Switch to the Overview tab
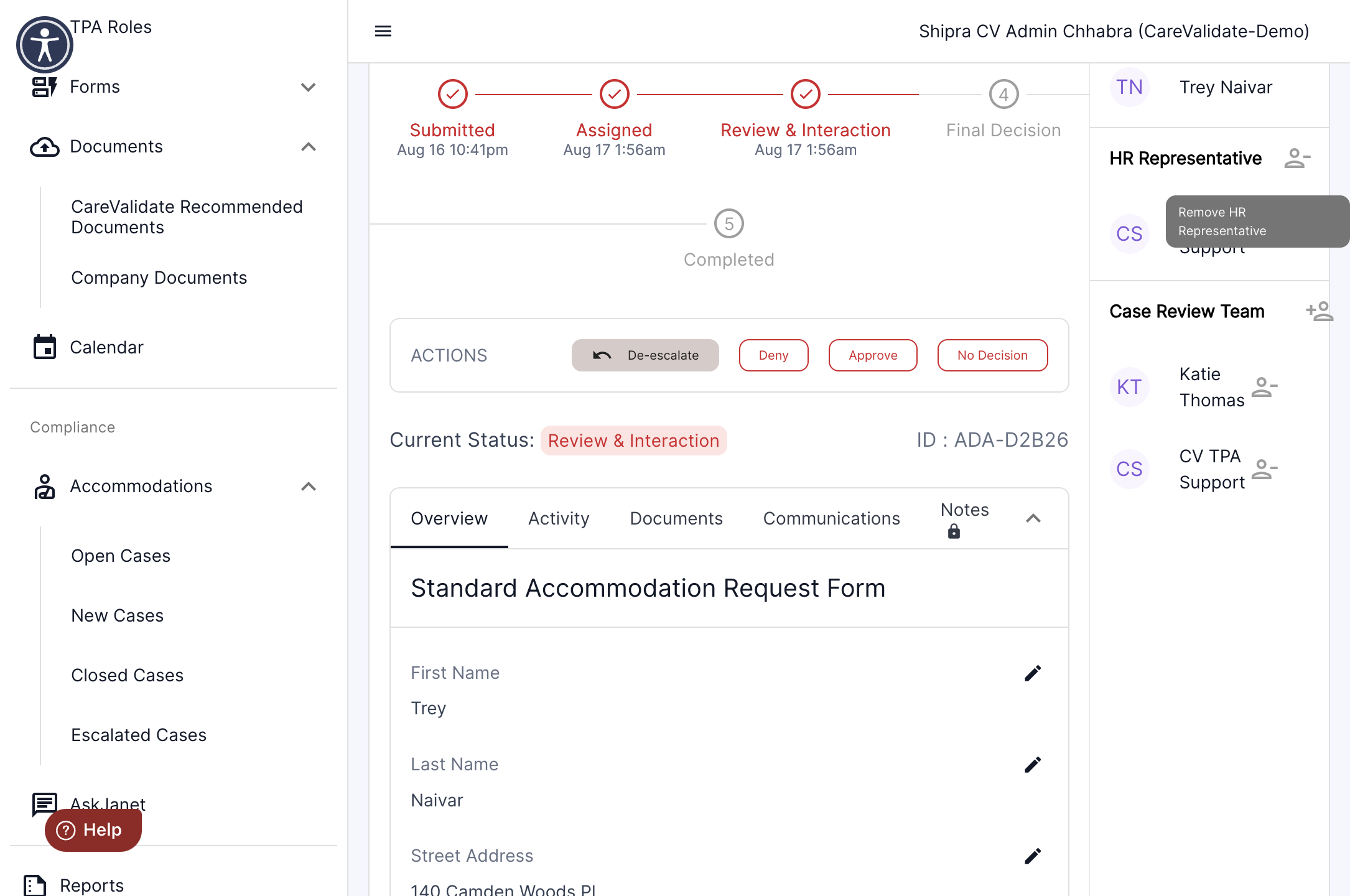 449,518
